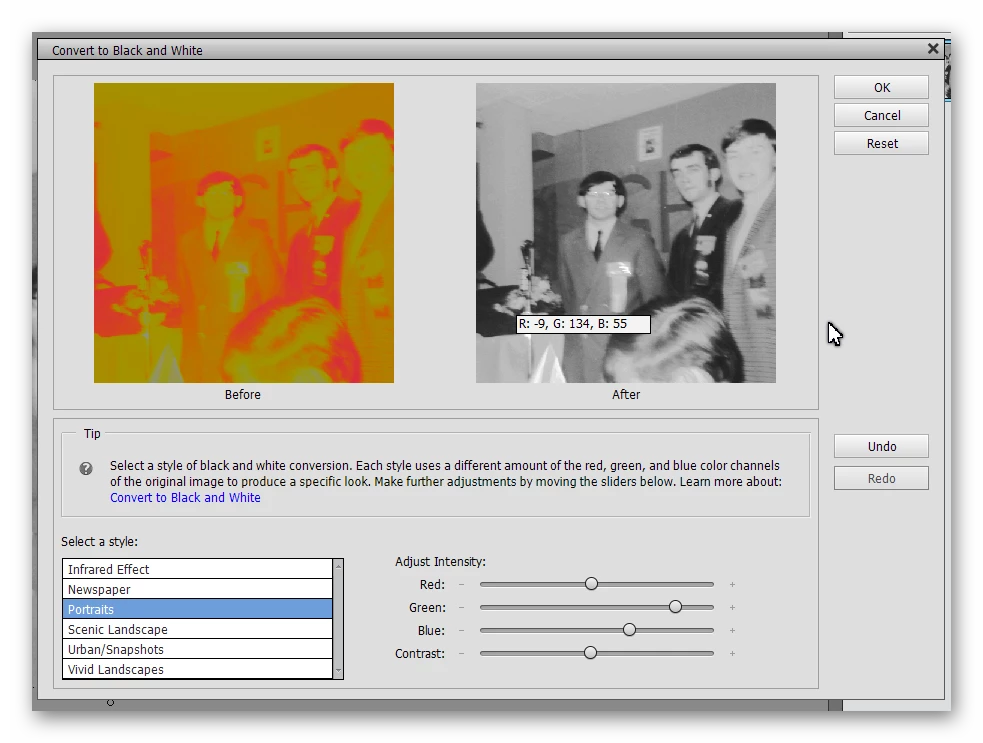The height and width of the screenshot is (743, 983).
Task: Select the Scenic Landscape style
Action: pos(197,629)
